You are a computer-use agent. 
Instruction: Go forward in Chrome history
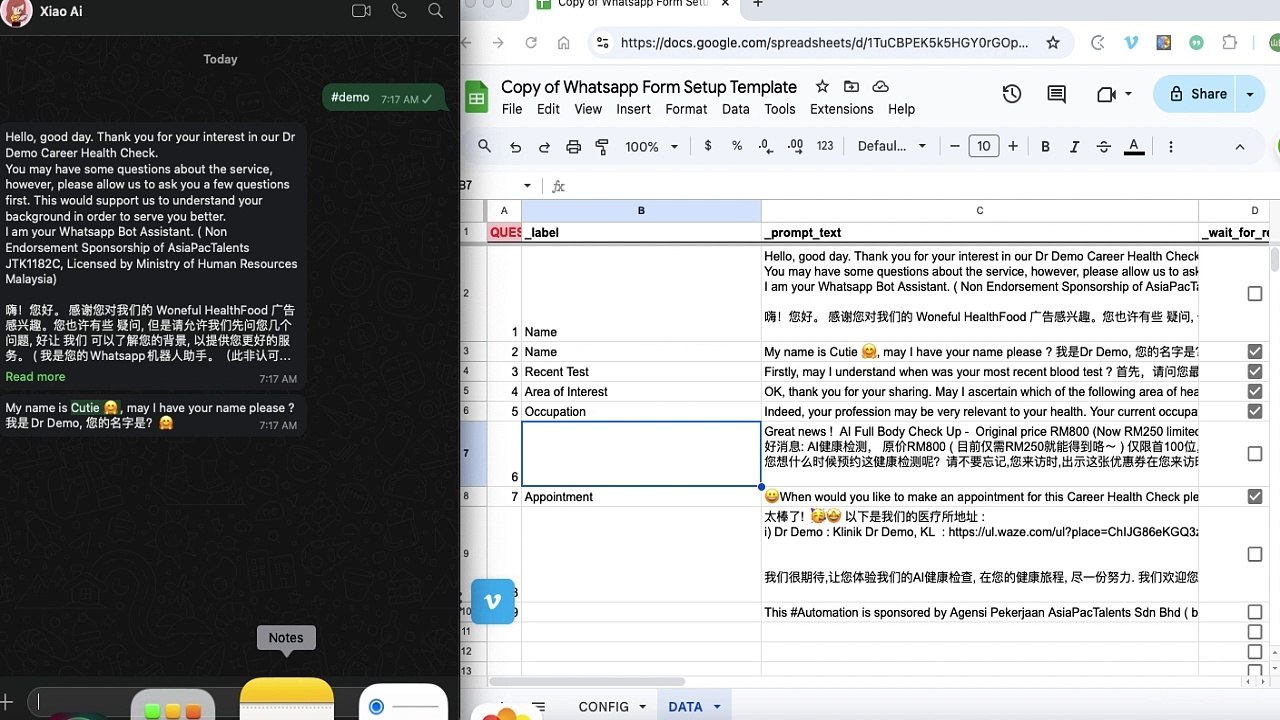(x=498, y=43)
